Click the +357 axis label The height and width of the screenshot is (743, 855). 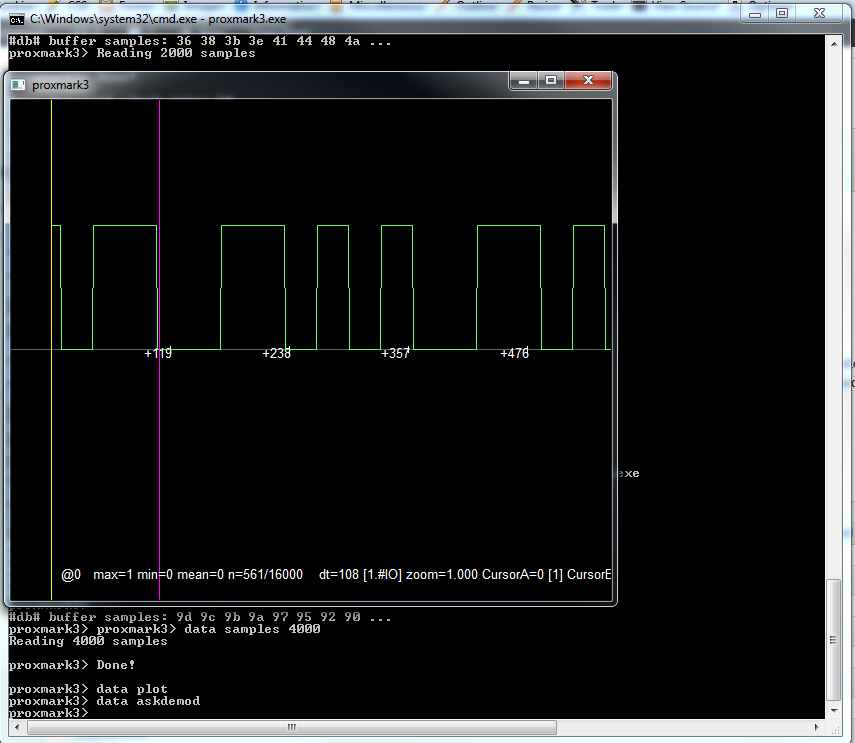click(x=395, y=354)
